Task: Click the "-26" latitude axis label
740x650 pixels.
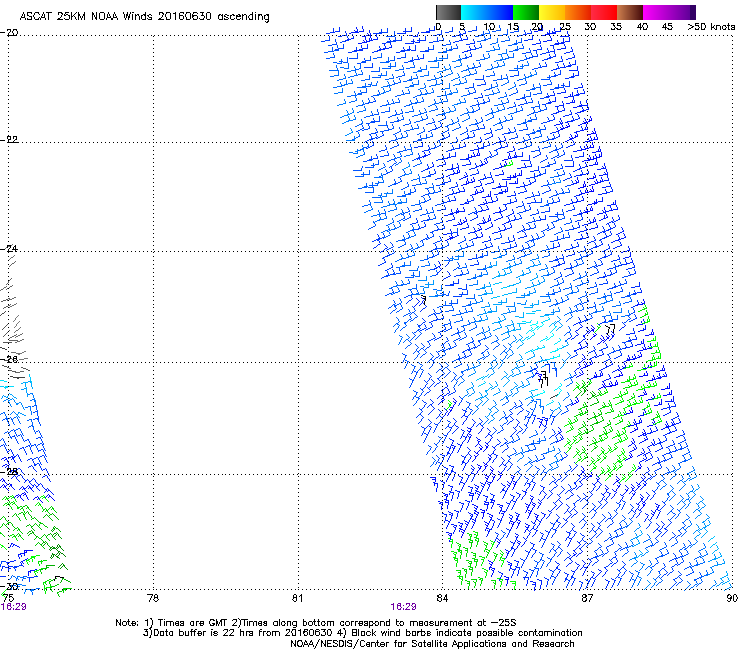Action: 9,360
